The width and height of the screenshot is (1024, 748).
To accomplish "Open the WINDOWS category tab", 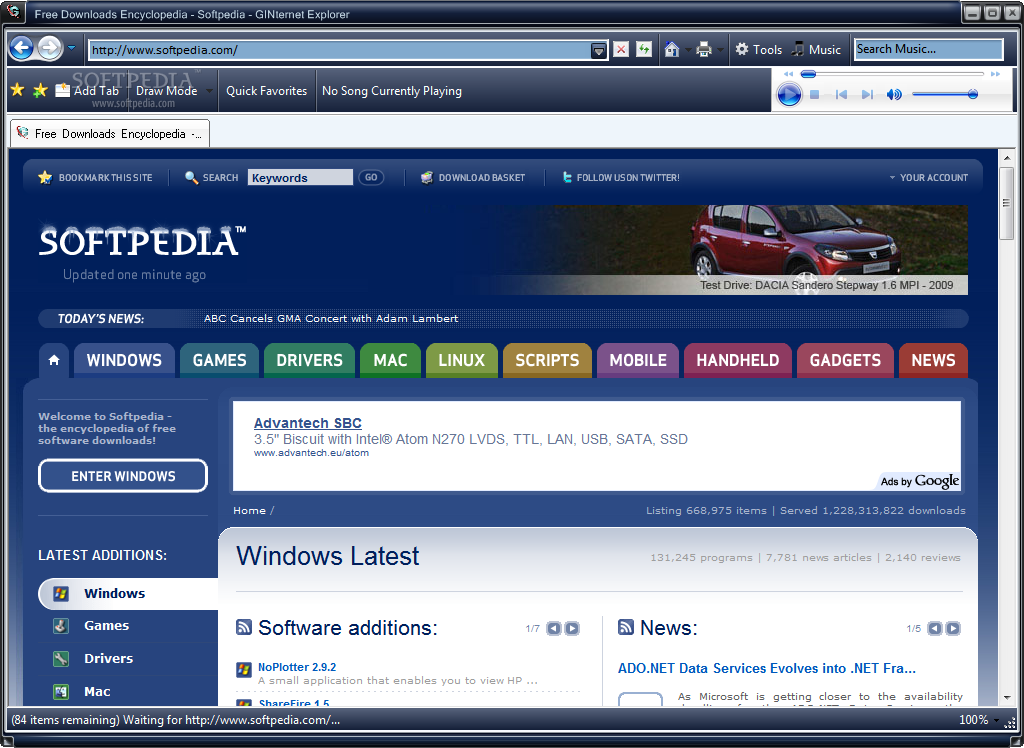I will [x=124, y=360].
